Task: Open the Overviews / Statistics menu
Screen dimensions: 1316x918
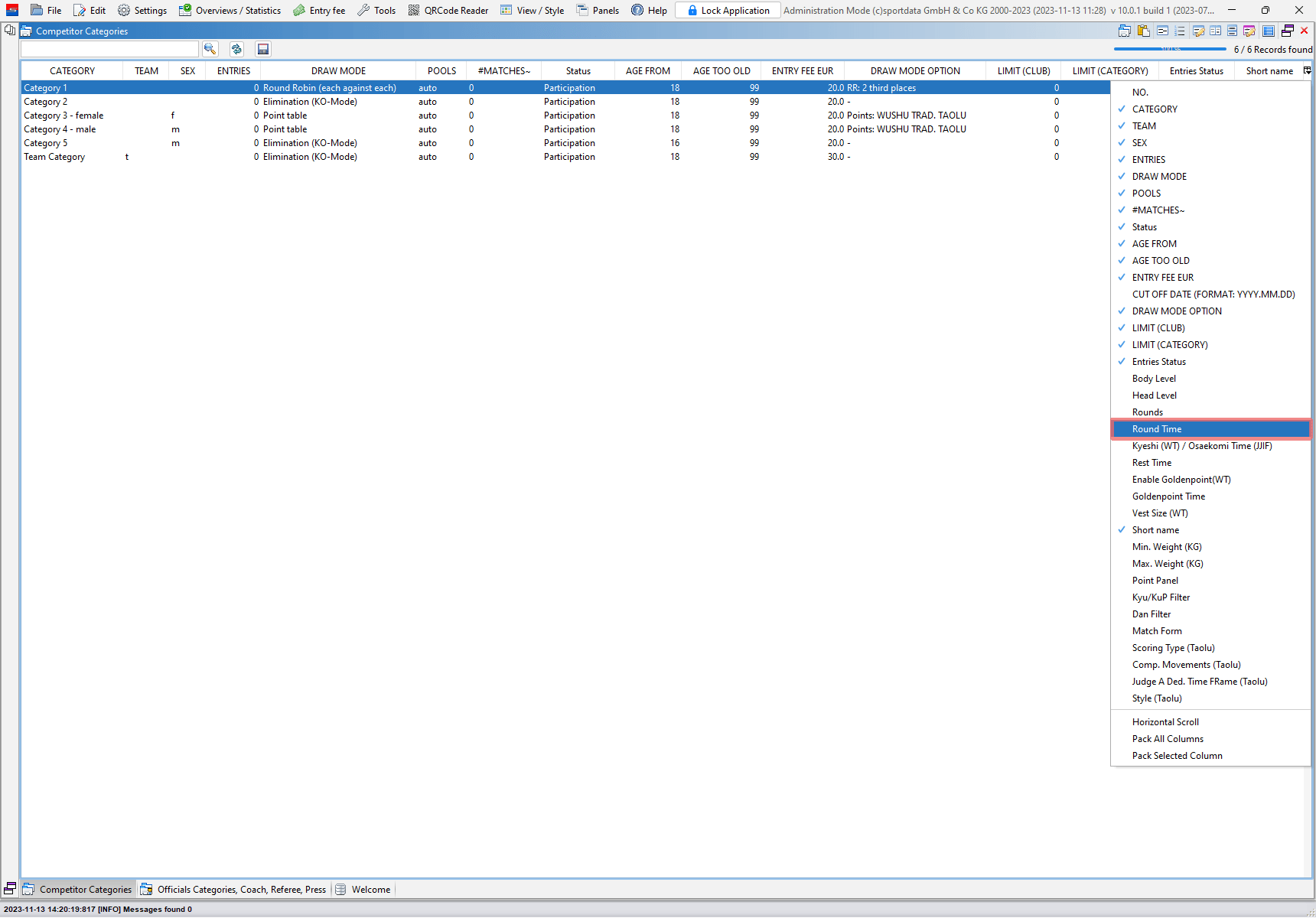Action: point(230,11)
